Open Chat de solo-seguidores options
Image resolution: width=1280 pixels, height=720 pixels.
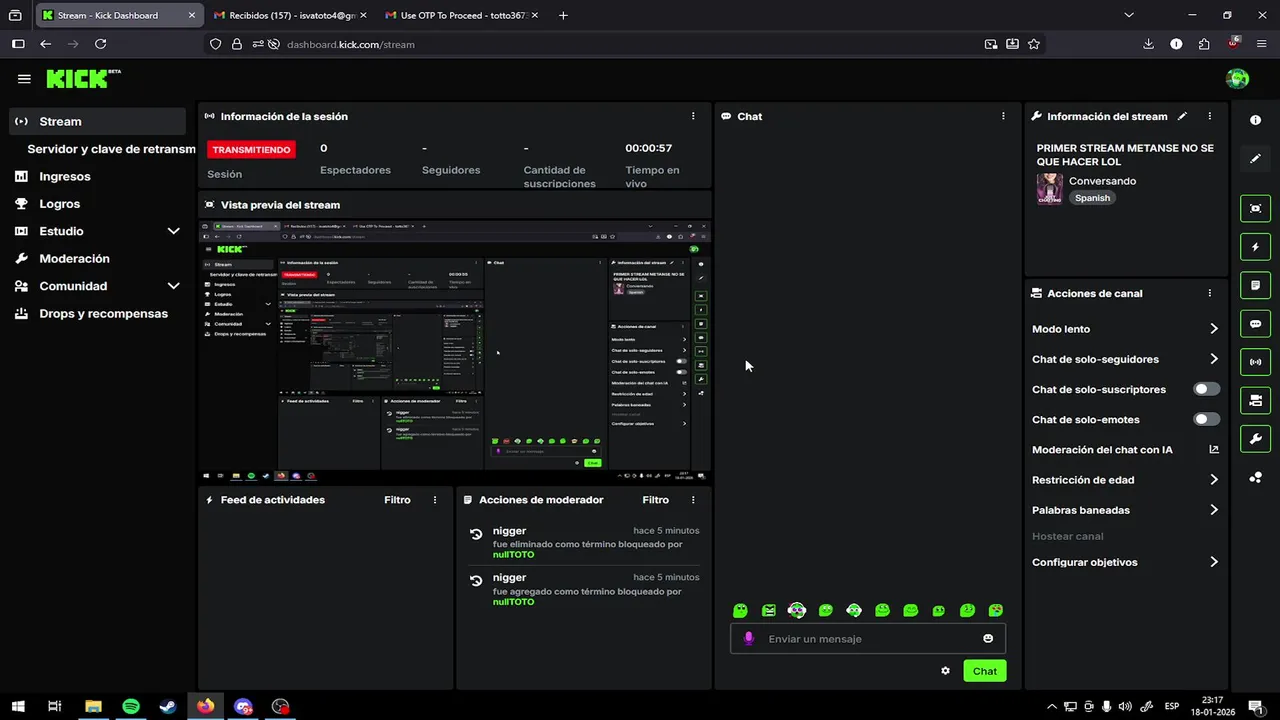[x=1125, y=359]
